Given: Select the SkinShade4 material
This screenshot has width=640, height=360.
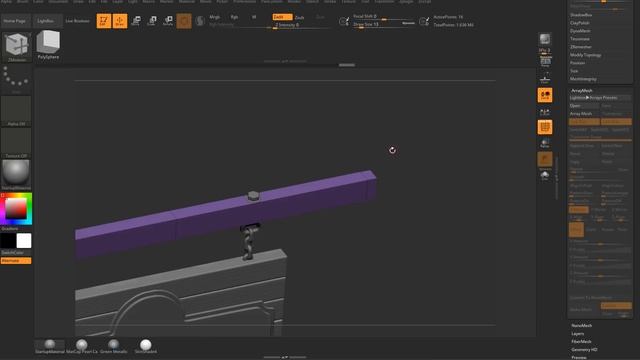Looking at the screenshot, I should pyautogui.click(x=146, y=346).
